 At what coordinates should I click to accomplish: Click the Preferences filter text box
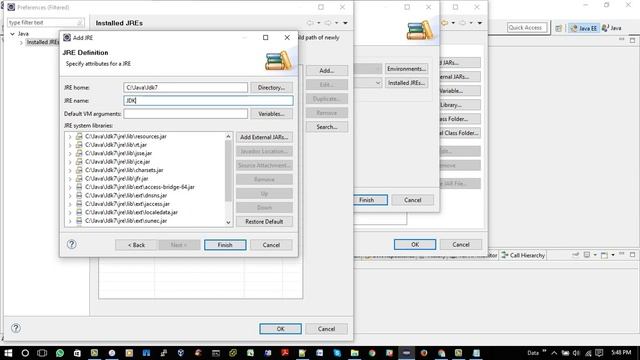click(x=45, y=22)
